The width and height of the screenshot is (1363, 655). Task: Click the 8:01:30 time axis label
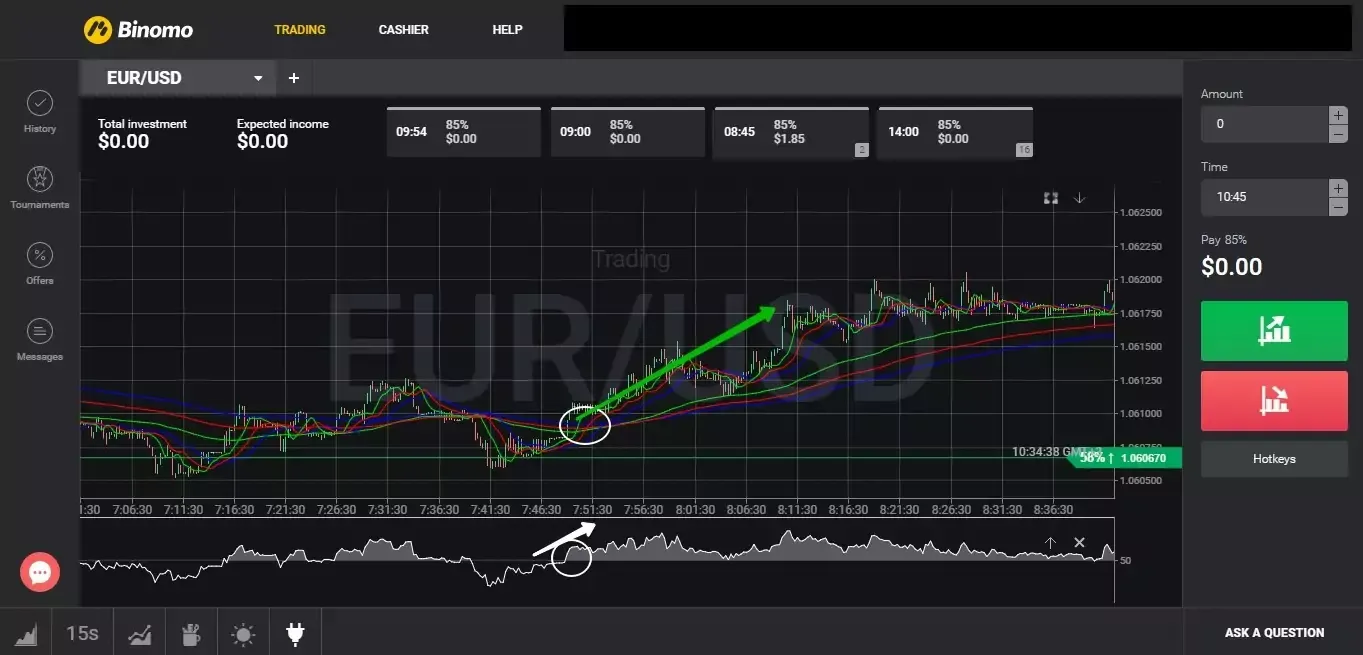tap(695, 509)
